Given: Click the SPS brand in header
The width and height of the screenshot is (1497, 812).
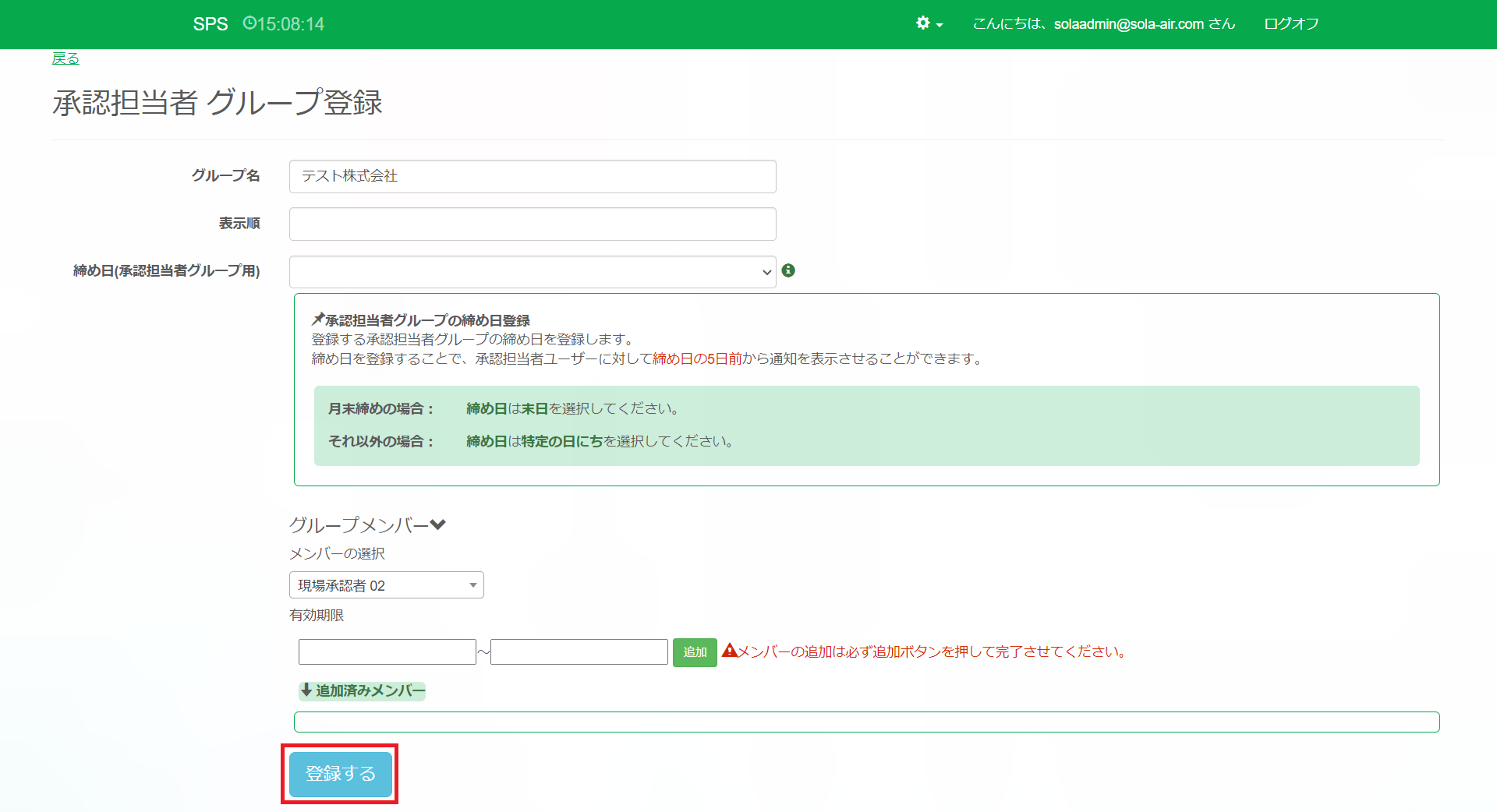Looking at the screenshot, I should (211, 24).
